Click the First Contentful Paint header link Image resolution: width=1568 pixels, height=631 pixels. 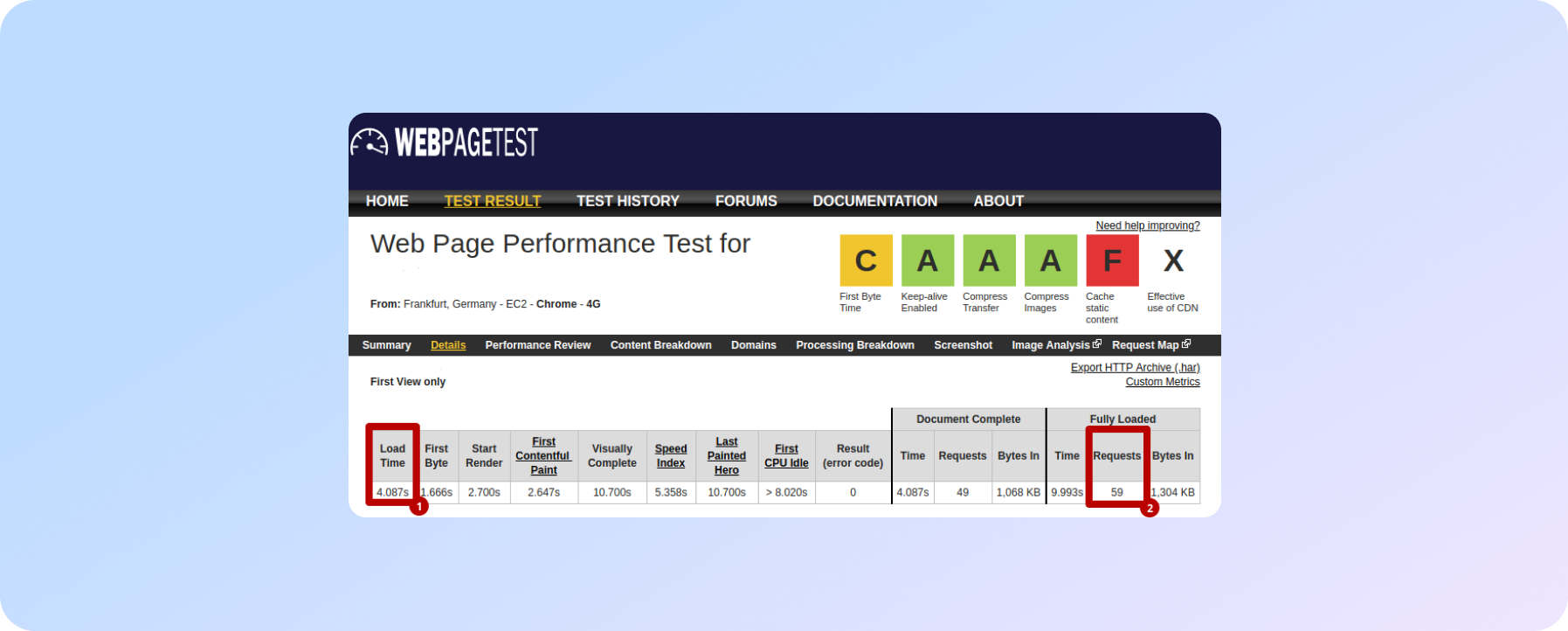tap(543, 456)
